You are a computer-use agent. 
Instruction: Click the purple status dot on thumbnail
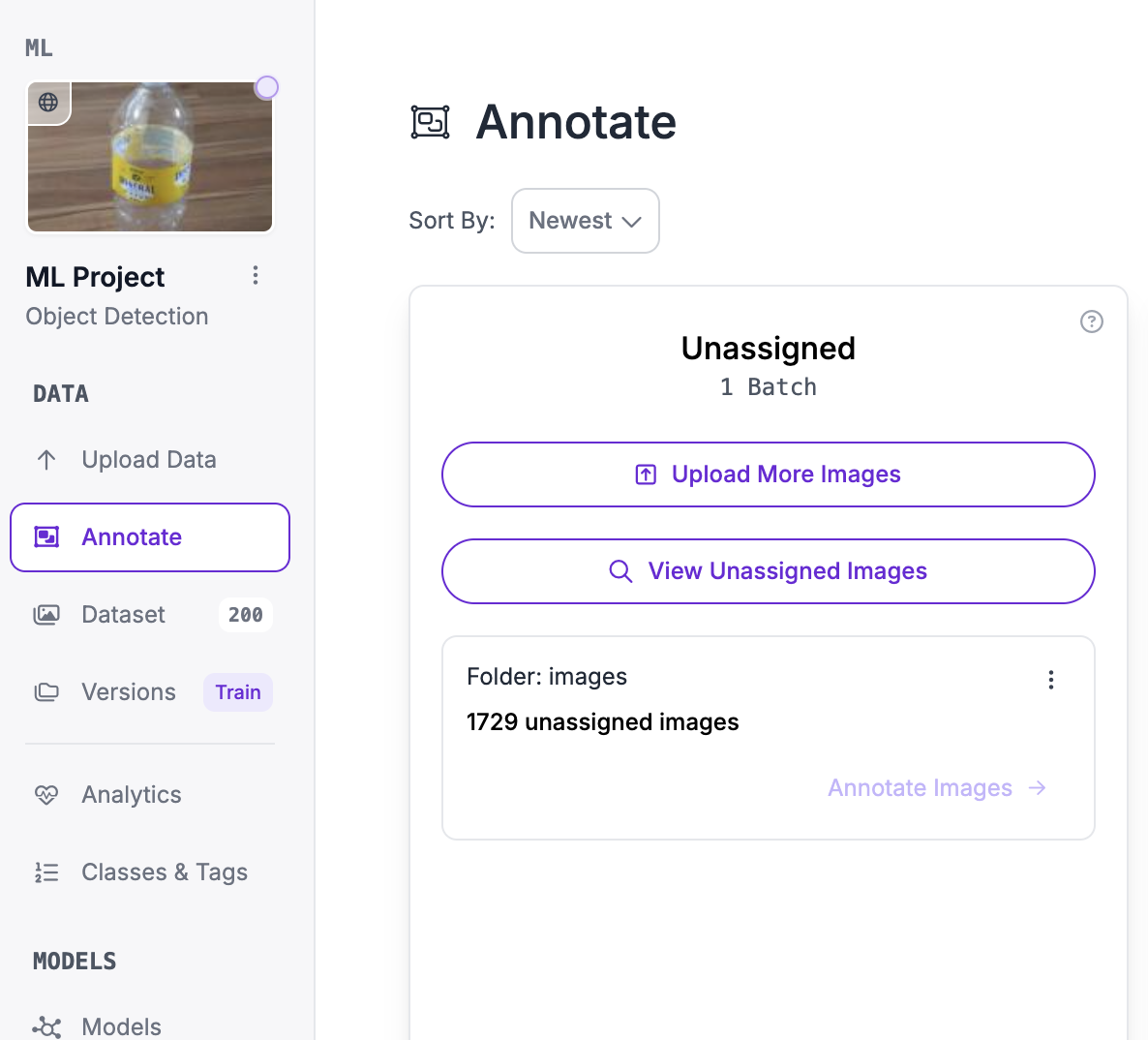click(x=266, y=87)
